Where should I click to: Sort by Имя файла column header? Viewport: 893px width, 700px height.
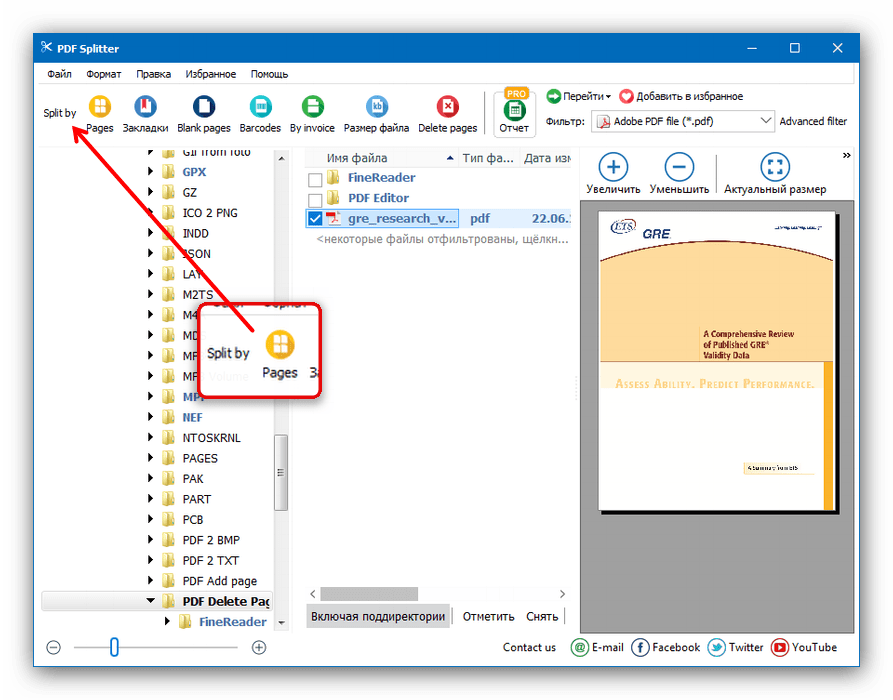[382, 158]
